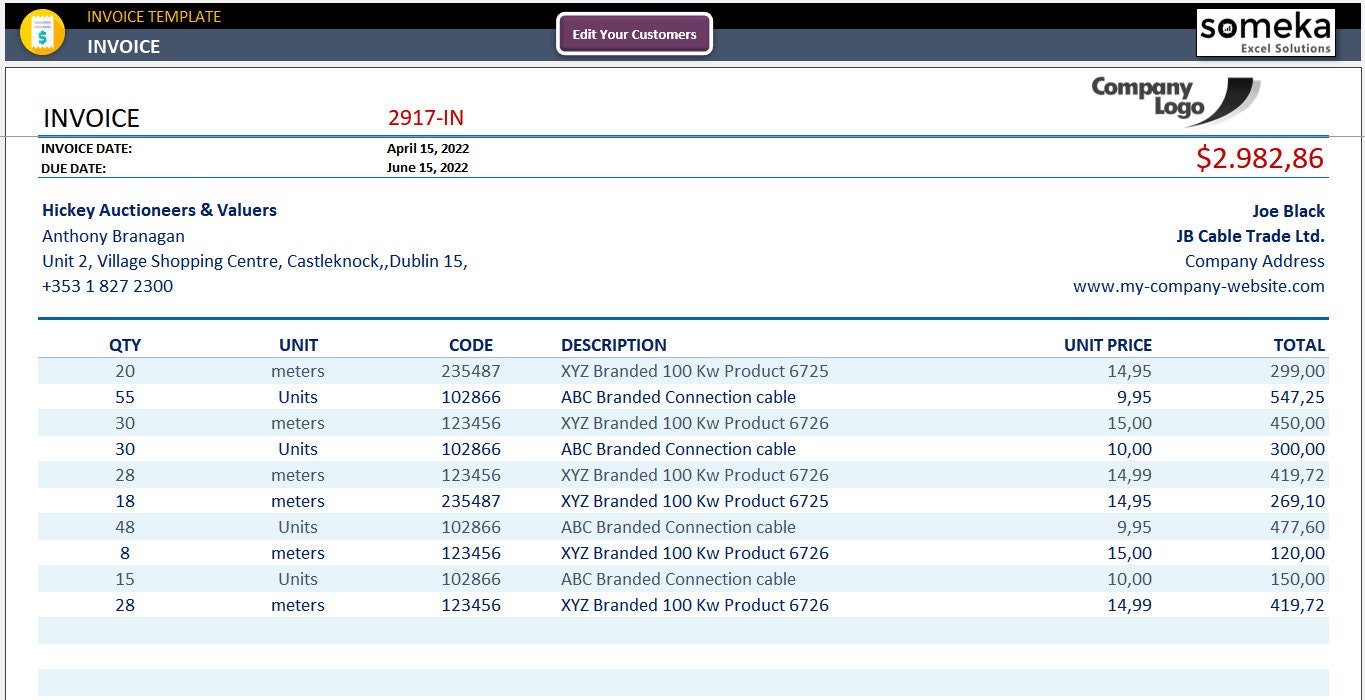This screenshot has width=1365, height=700.
Task: Click unit price 9,95 in 55 Units row
Action: (x=1134, y=397)
